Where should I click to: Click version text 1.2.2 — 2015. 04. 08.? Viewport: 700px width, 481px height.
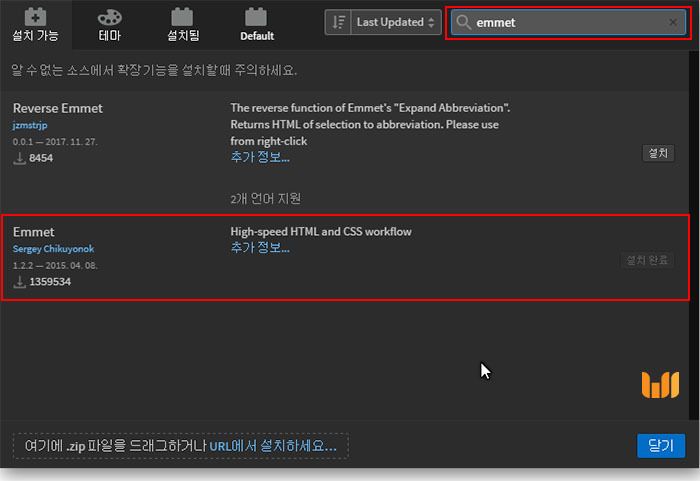pyautogui.click(x=55, y=265)
